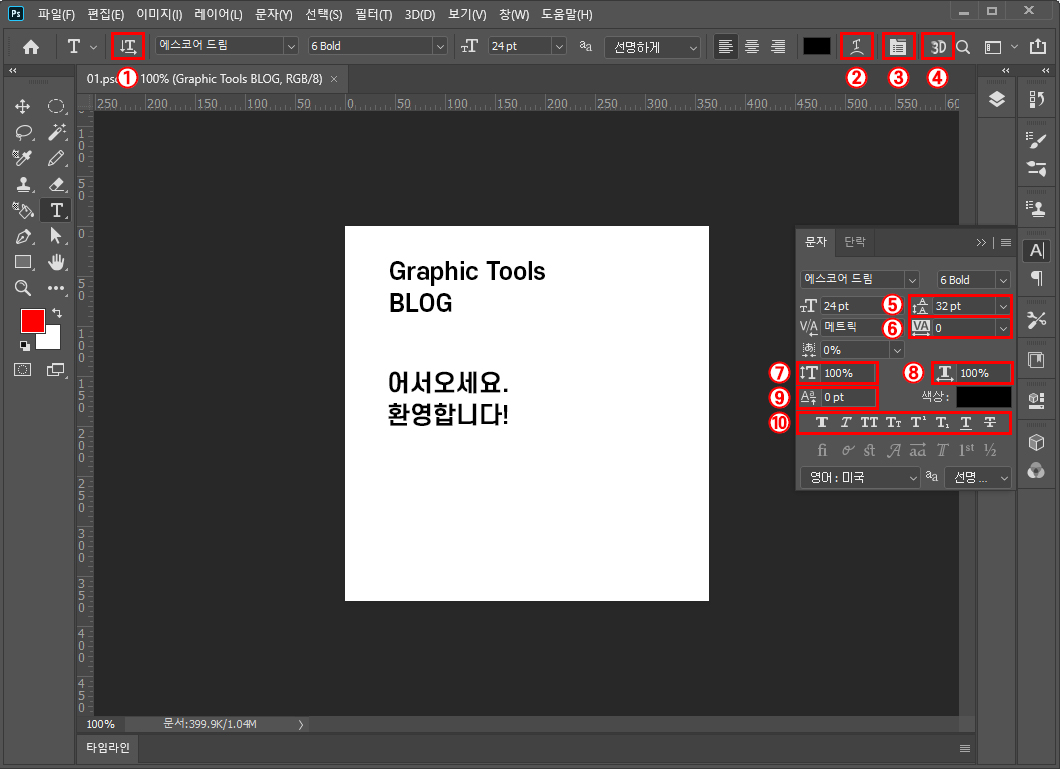The image size is (1060, 769).
Task: Select the Horizontal Type tool in toolbox
Action: tap(56, 210)
